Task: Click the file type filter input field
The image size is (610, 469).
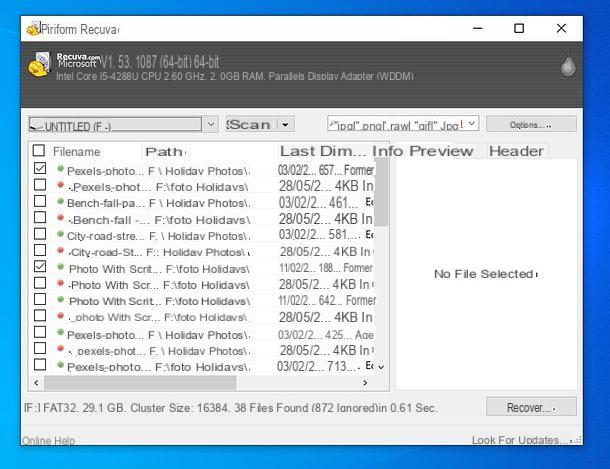Action: (x=396, y=124)
